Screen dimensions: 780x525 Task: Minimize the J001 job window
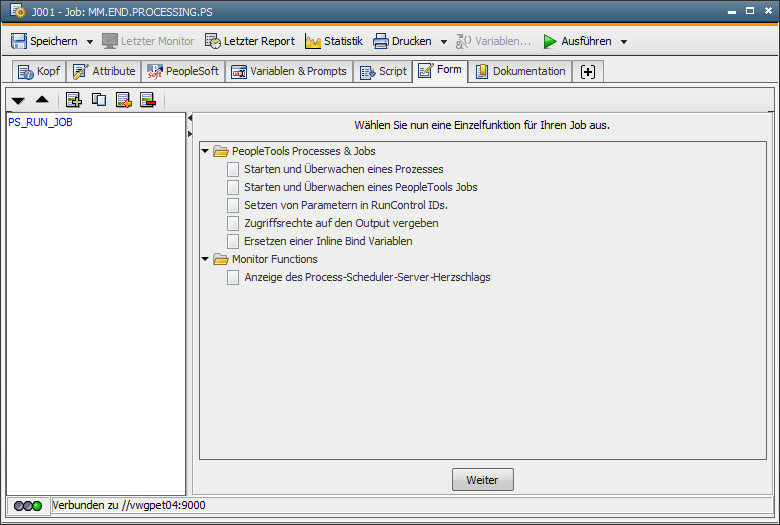point(732,11)
